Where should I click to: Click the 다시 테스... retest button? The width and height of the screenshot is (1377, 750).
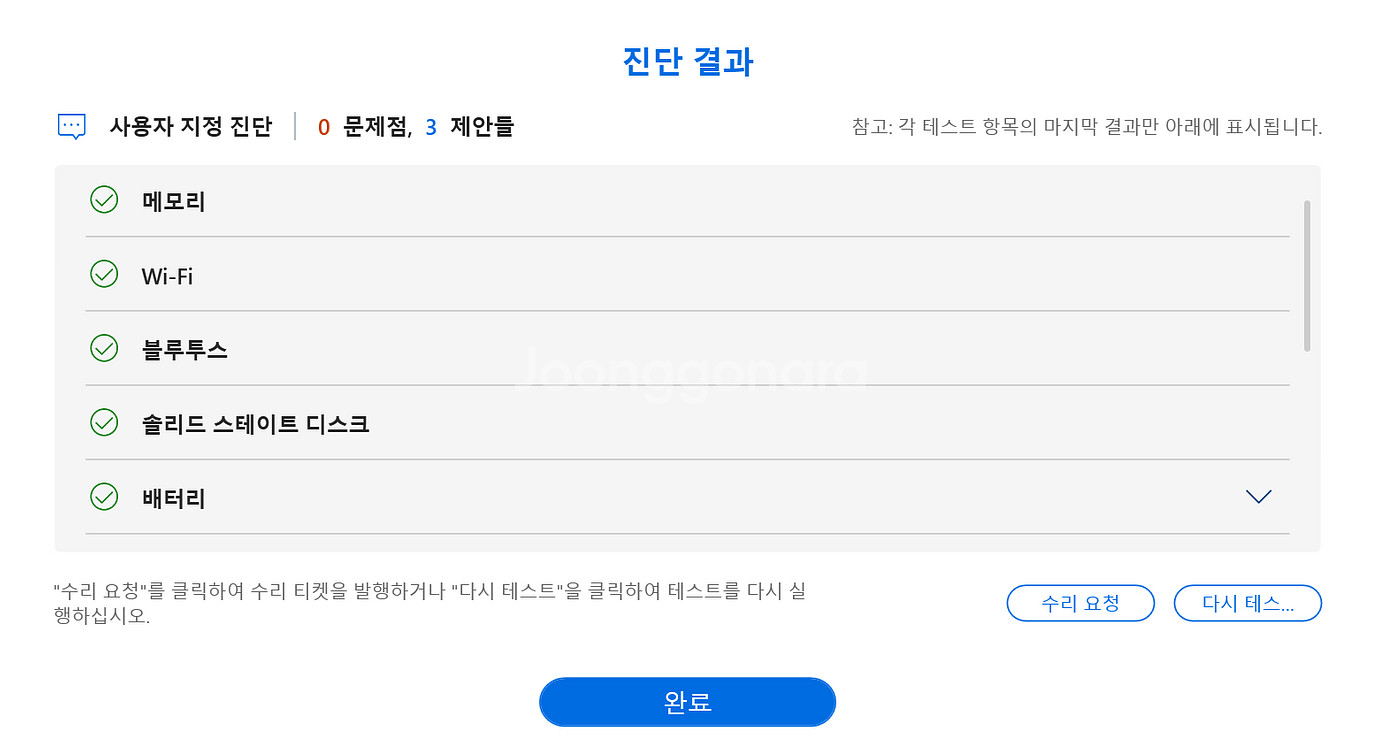click(x=1247, y=603)
